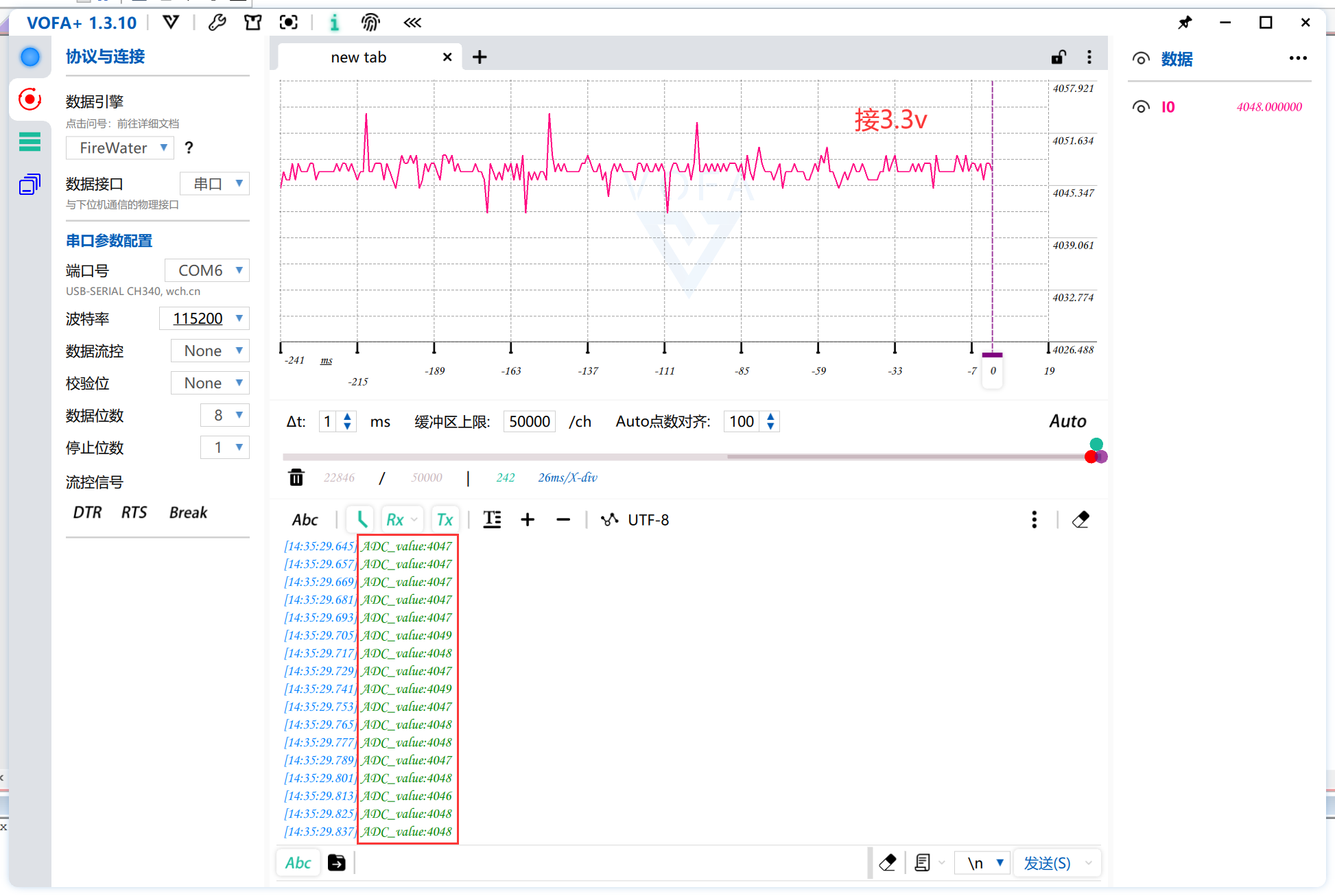Click the fingerprint icon in title bar
Viewport: 1335px width, 896px height.
tap(370, 23)
